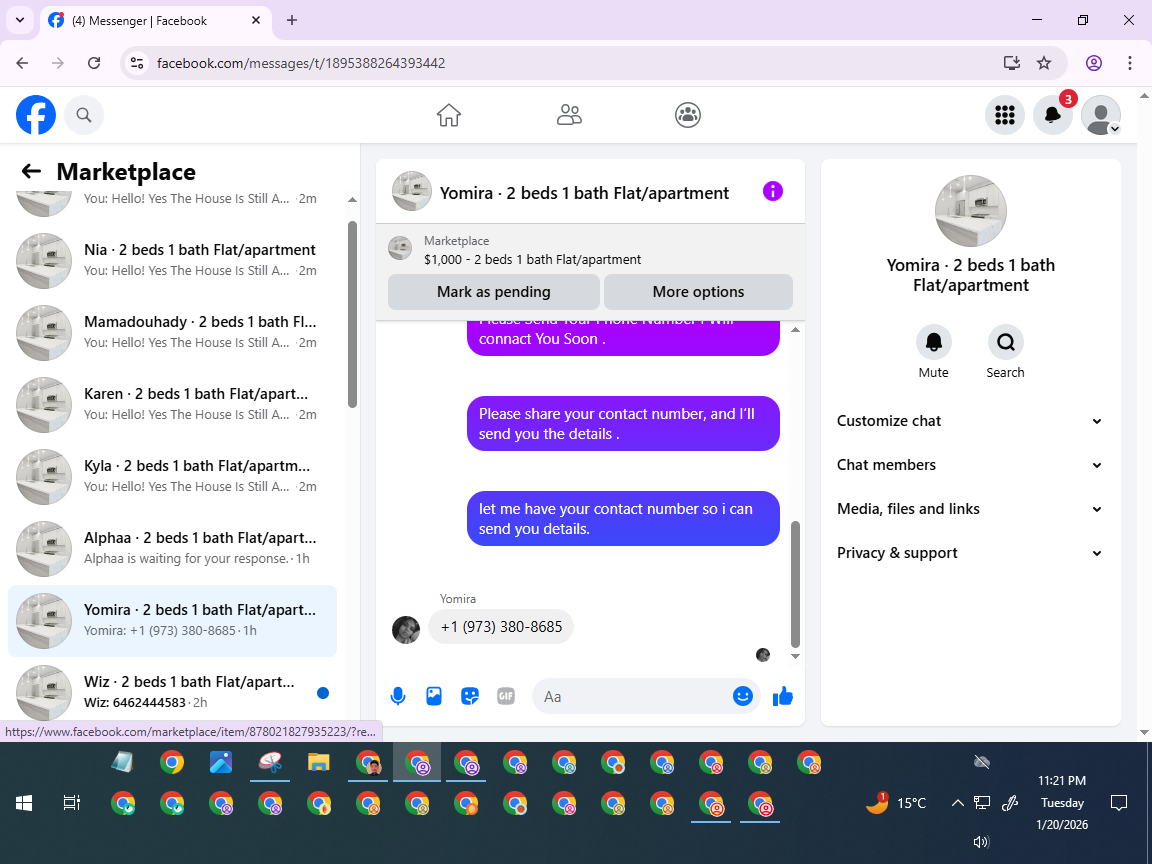Click the install app icon in address bar
Image resolution: width=1152 pixels, height=864 pixels.
click(x=1012, y=63)
